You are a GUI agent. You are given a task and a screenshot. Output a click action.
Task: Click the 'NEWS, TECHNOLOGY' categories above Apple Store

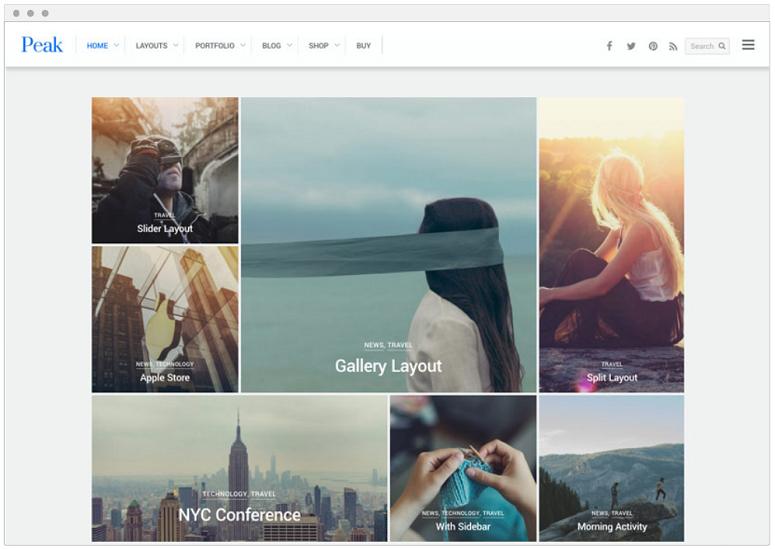(x=165, y=364)
